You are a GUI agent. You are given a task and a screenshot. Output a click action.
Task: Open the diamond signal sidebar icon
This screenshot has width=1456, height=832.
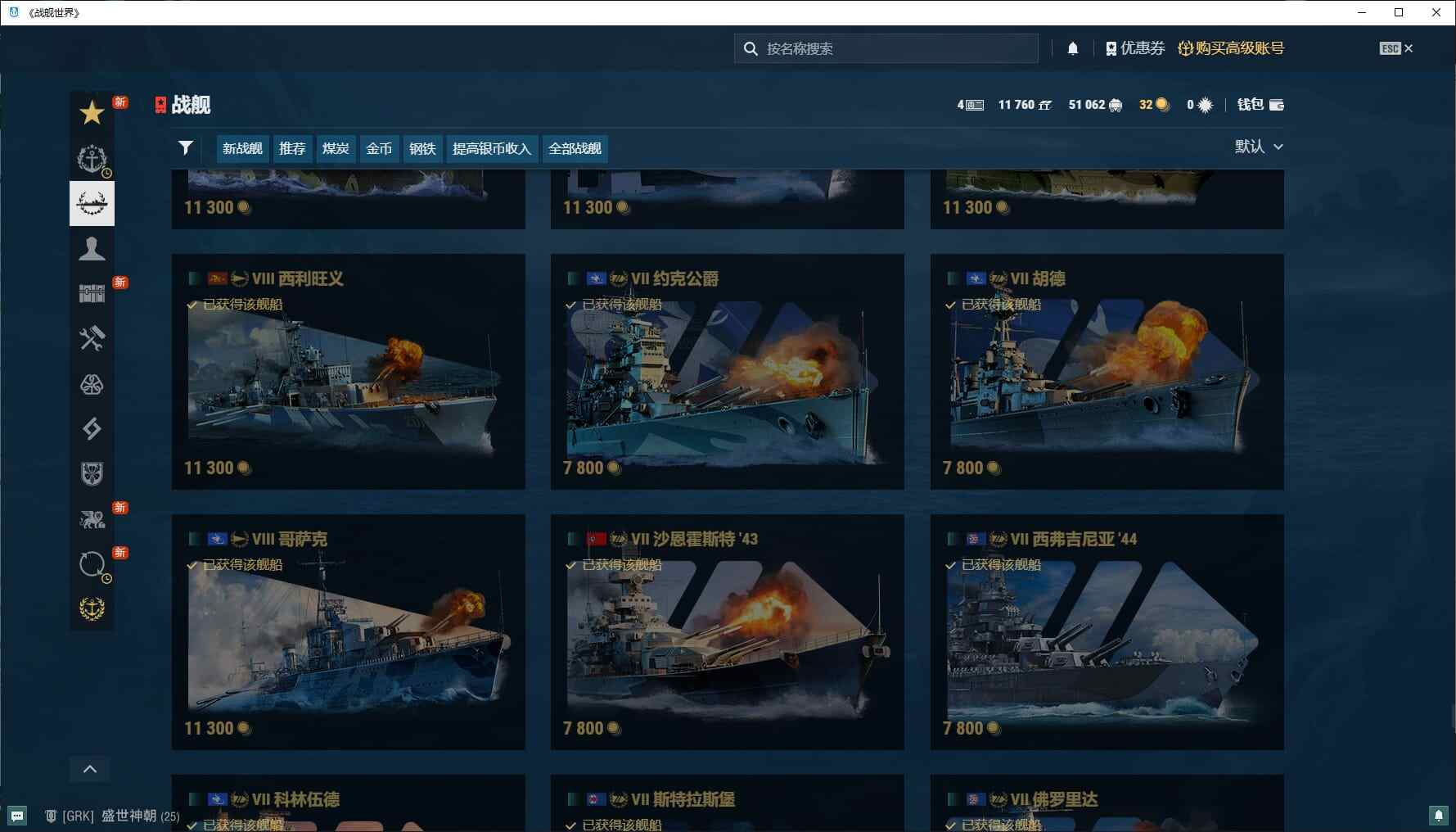pyautogui.click(x=92, y=428)
